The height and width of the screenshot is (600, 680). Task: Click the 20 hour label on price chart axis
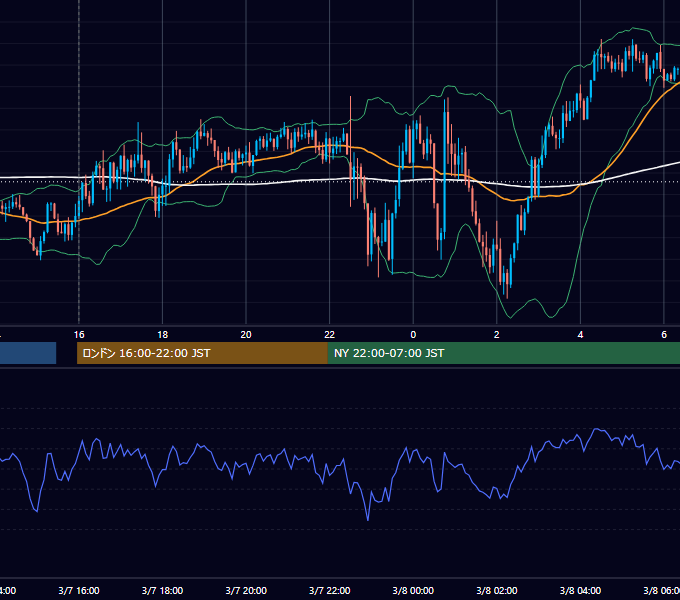point(246,335)
